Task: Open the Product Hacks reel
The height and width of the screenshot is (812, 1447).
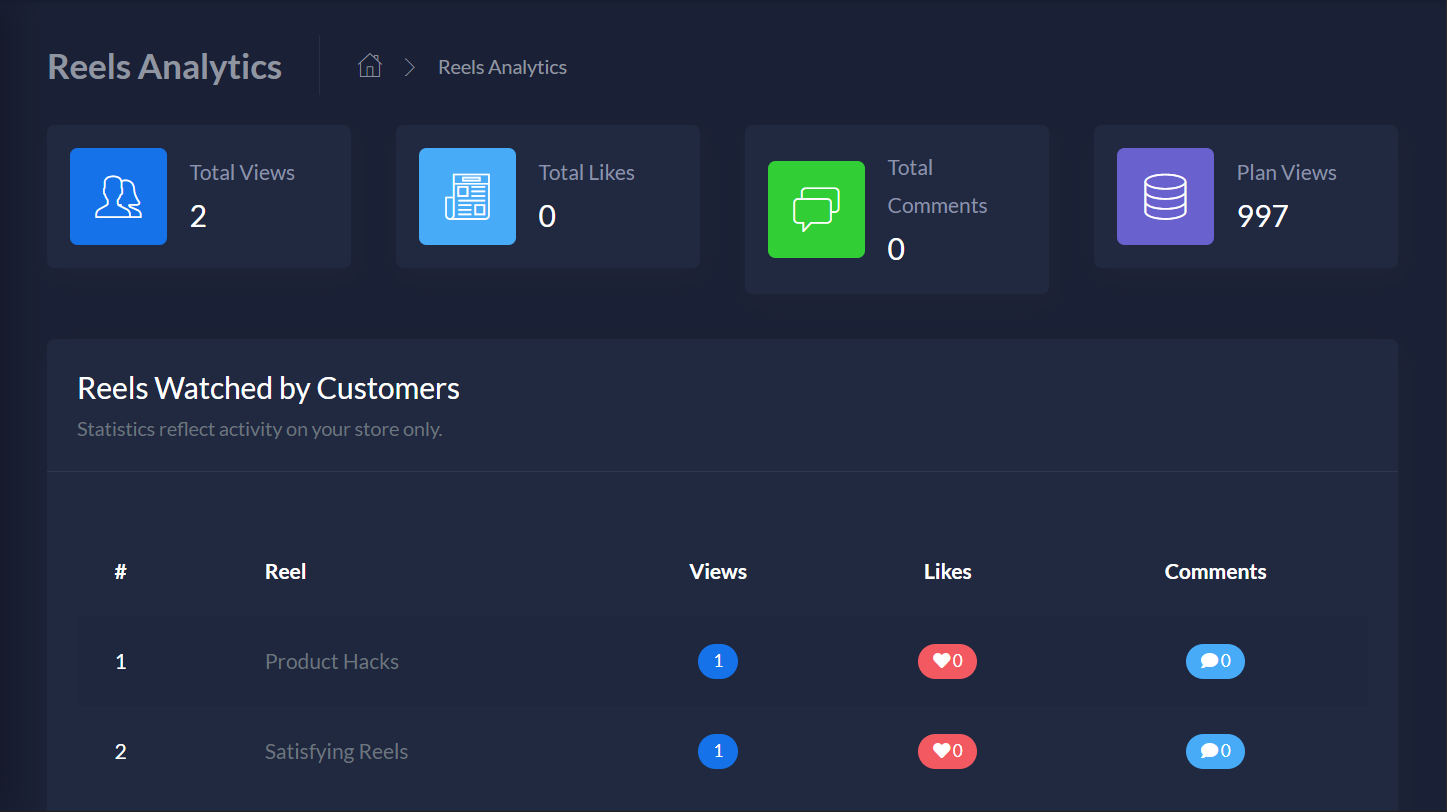Action: coord(332,661)
